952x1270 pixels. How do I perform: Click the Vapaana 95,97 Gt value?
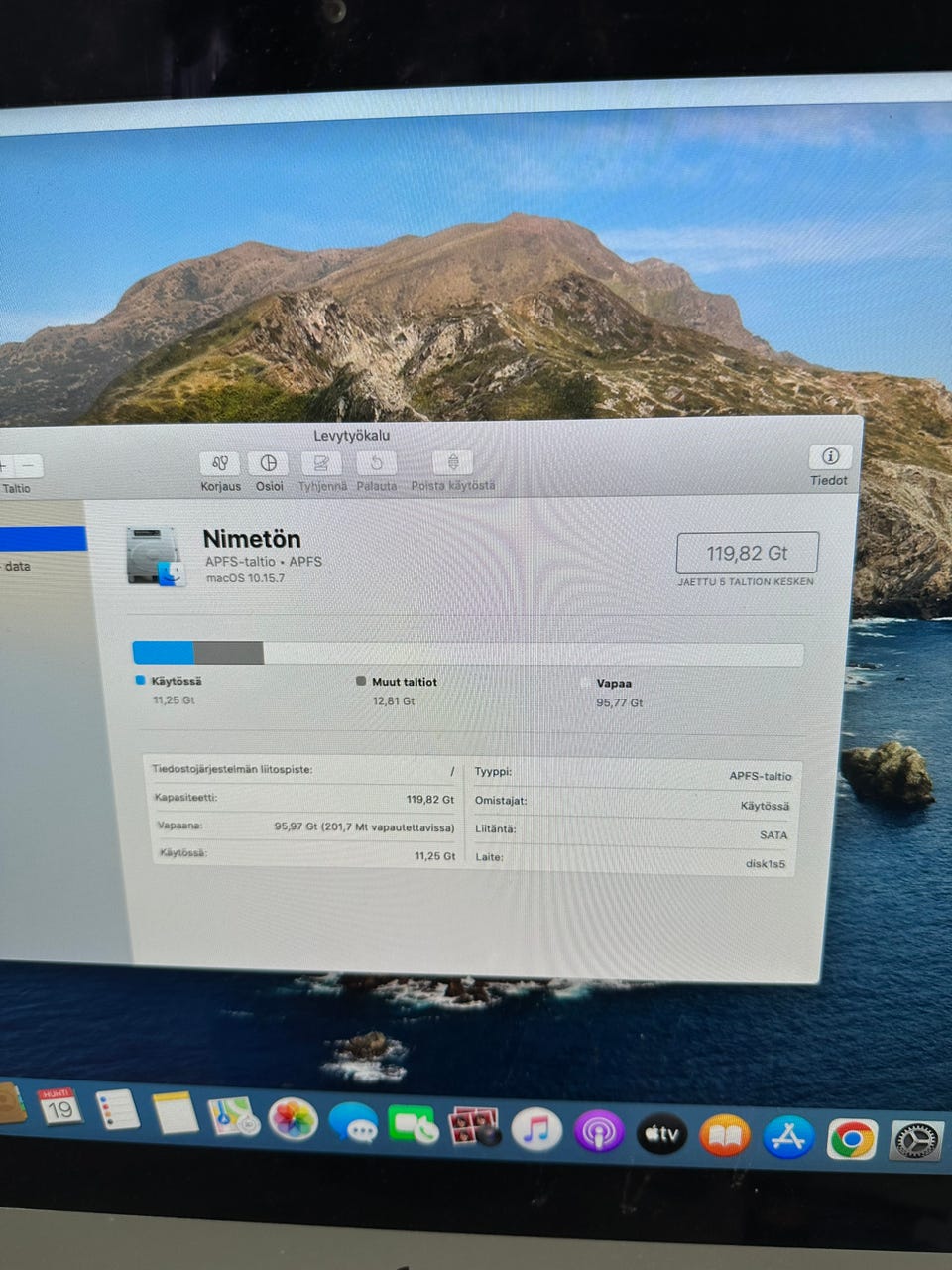pos(364,826)
